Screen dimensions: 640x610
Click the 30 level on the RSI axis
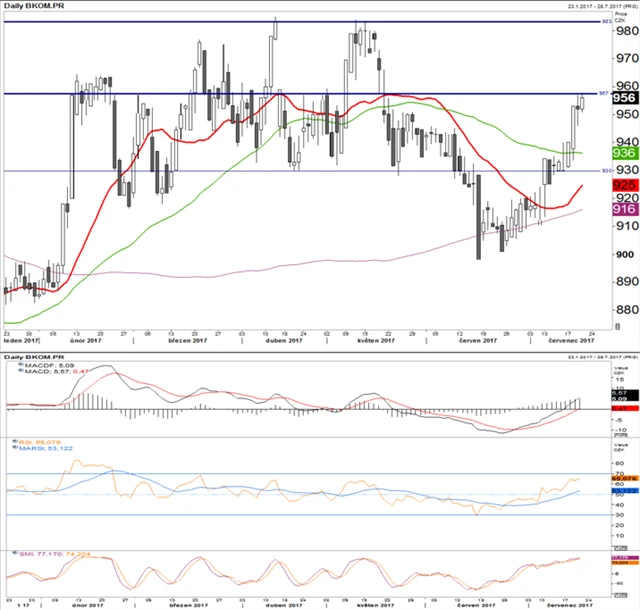point(619,515)
